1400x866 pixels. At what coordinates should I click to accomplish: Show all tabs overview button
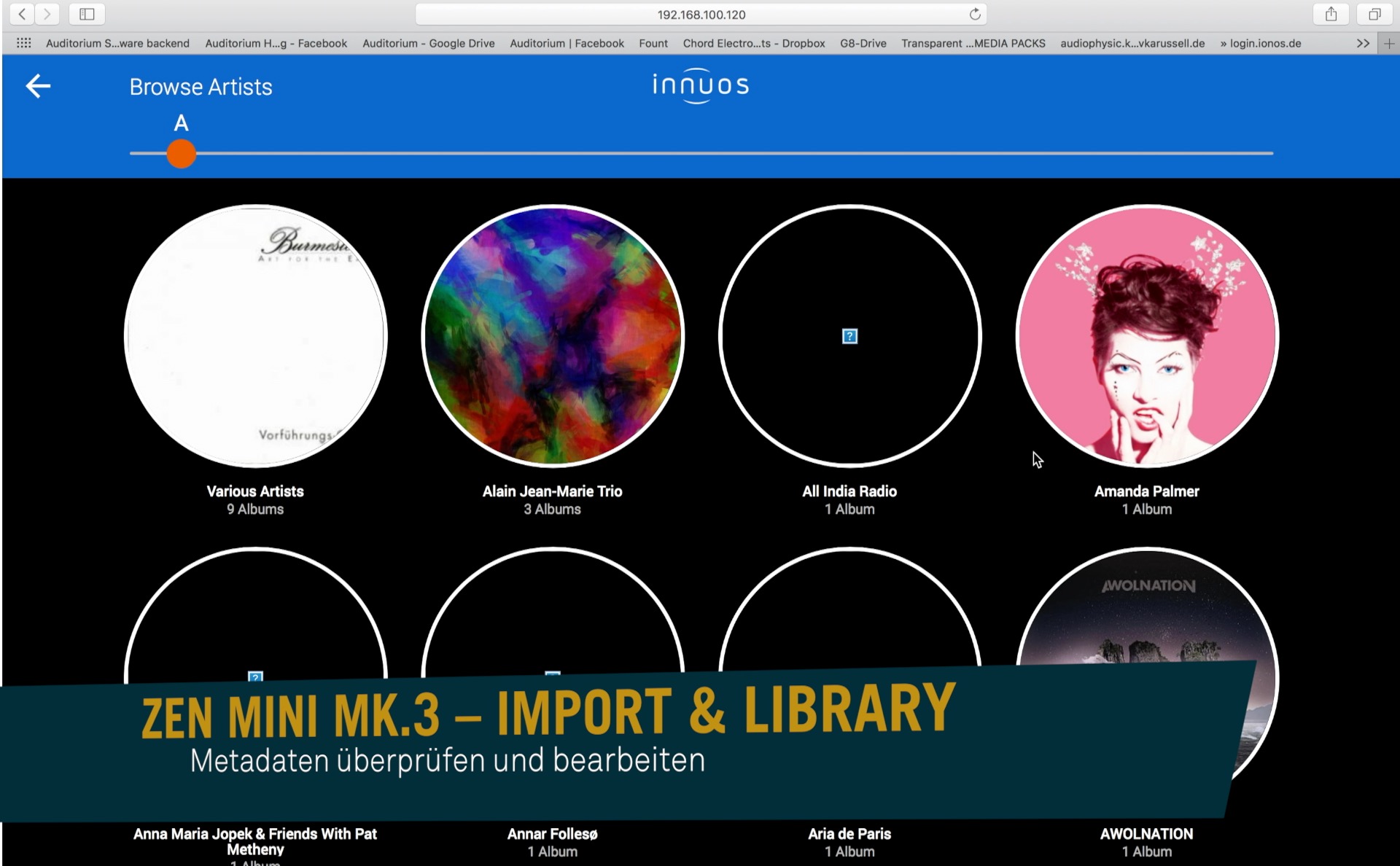pyautogui.click(x=1374, y=14)
